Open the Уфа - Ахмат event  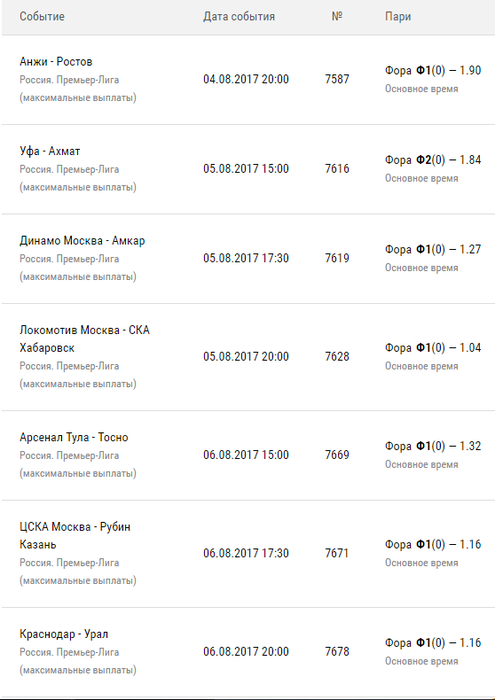click(50, 151)
